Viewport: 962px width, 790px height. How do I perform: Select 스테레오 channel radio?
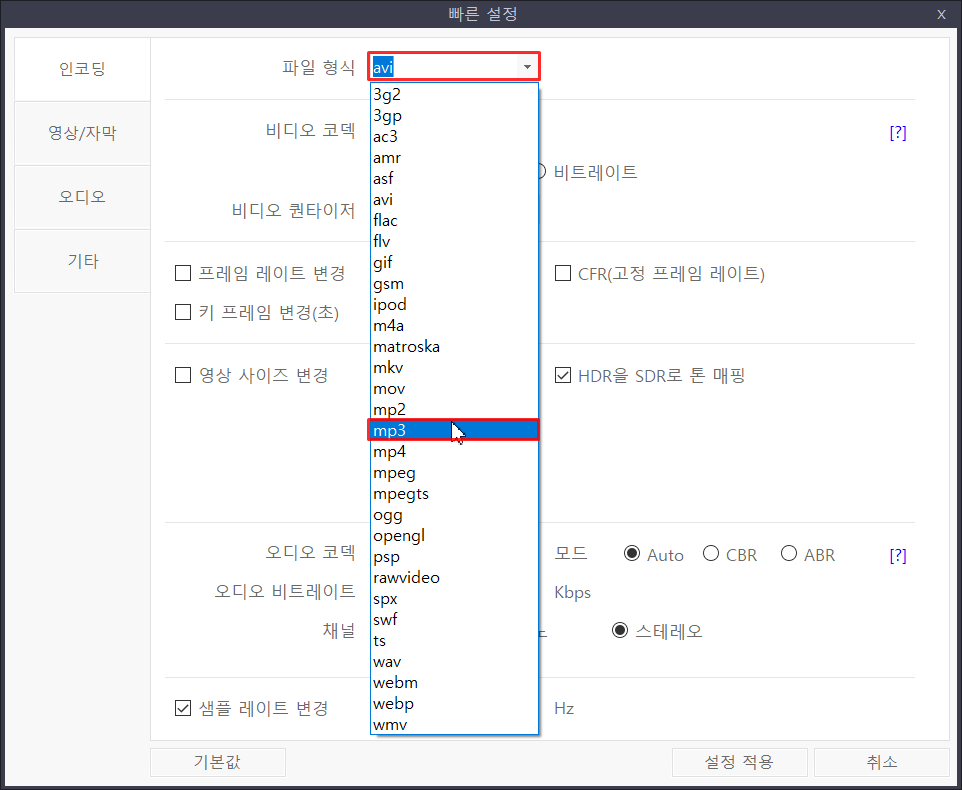pos(620,631)
